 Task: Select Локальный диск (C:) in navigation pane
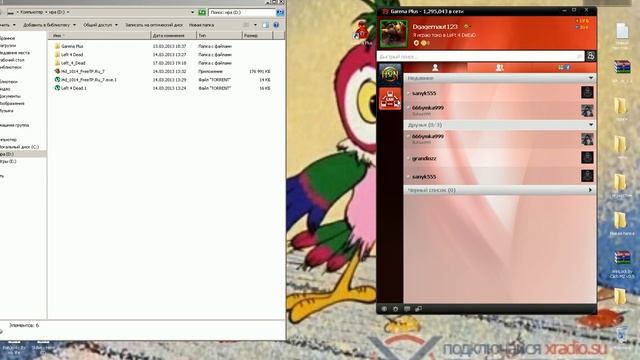pyautogui.click(x=19, y=147)
